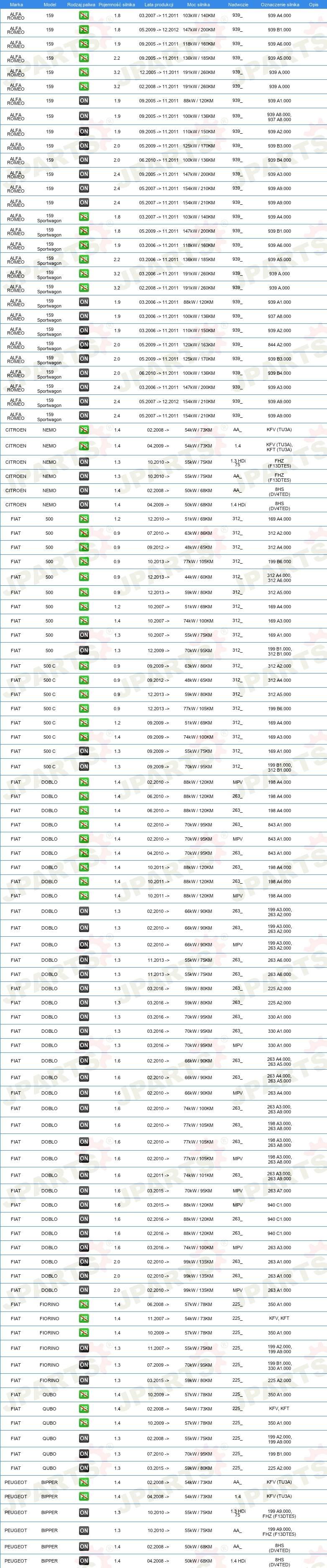Select the engine code cell 263 A7.000
This screenshot has width=327, height=1568.
point(279,1191)
